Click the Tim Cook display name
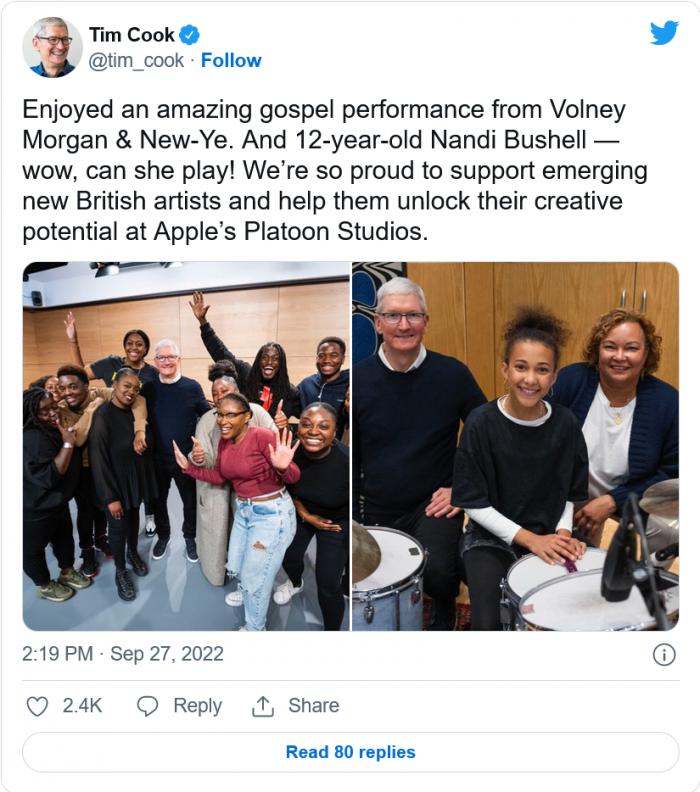The width and height of the screenshot is (700, 792). click(x=130, y=35)
